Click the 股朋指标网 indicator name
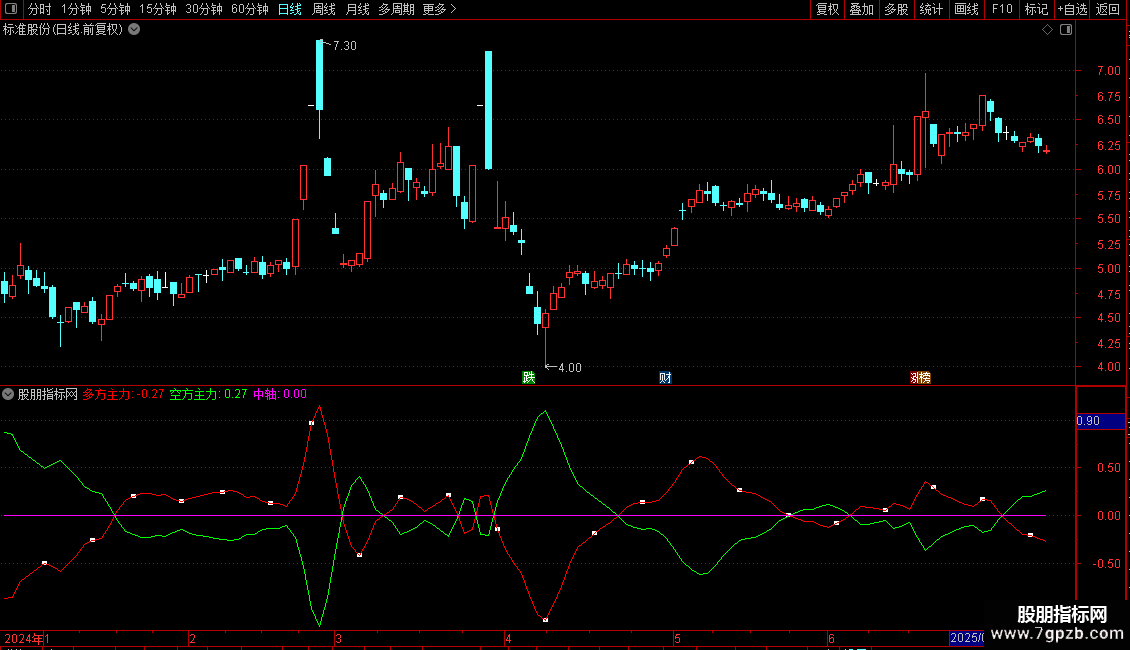The width and height of the screenshot is (1130, 650). (48, 394)
